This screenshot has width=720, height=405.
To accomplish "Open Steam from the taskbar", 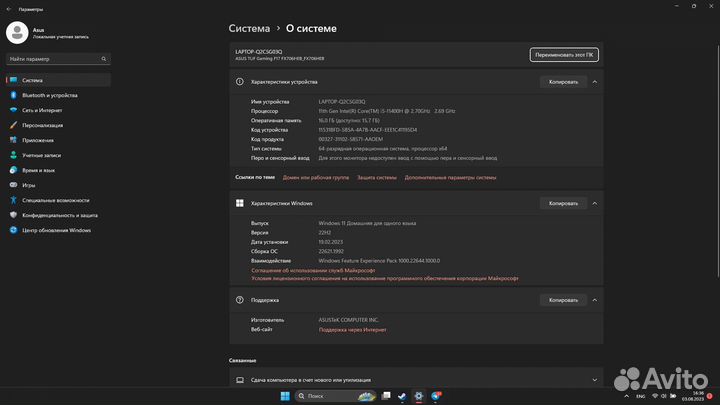I will pos(402,396).
